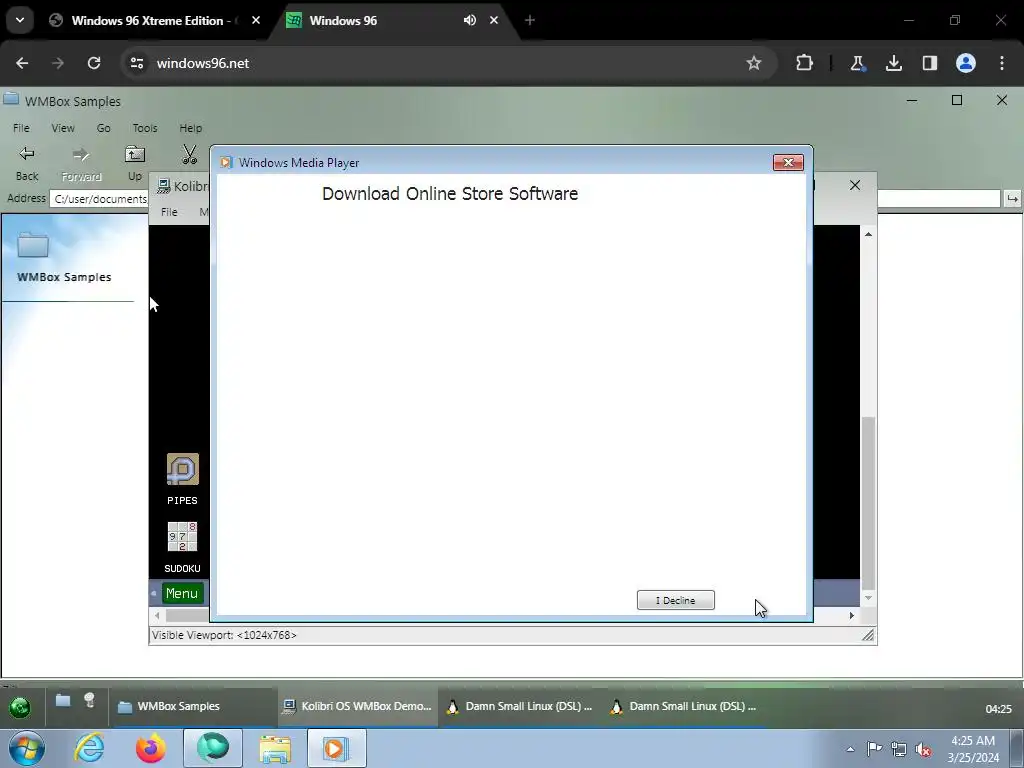This screenshot has height=768, width=1024.
Task: Switch to WMBox Samples taskbar item
Action: click(193, 707)
